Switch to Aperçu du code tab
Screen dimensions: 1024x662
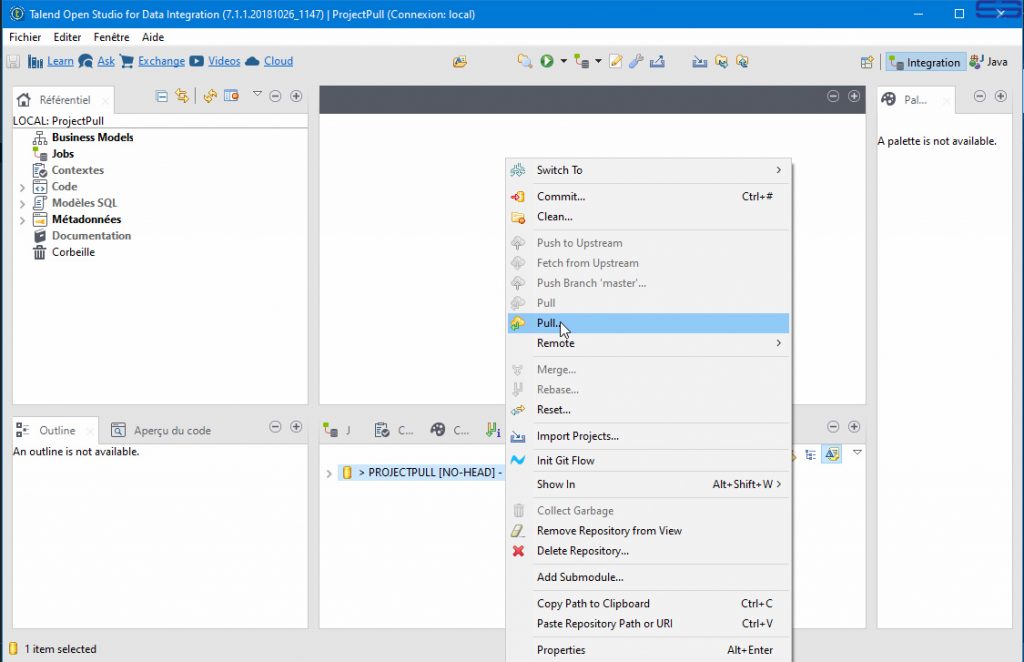coord(161,430)
